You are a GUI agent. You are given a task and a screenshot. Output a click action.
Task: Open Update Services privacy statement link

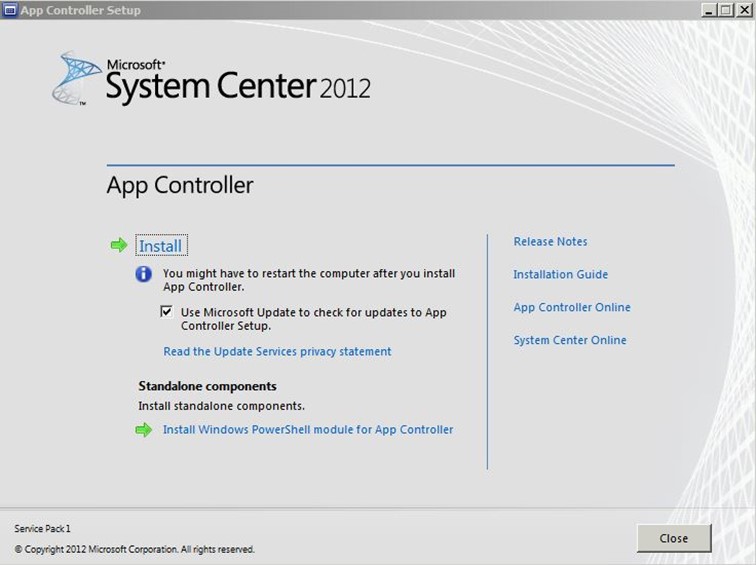tap(277, 351)
